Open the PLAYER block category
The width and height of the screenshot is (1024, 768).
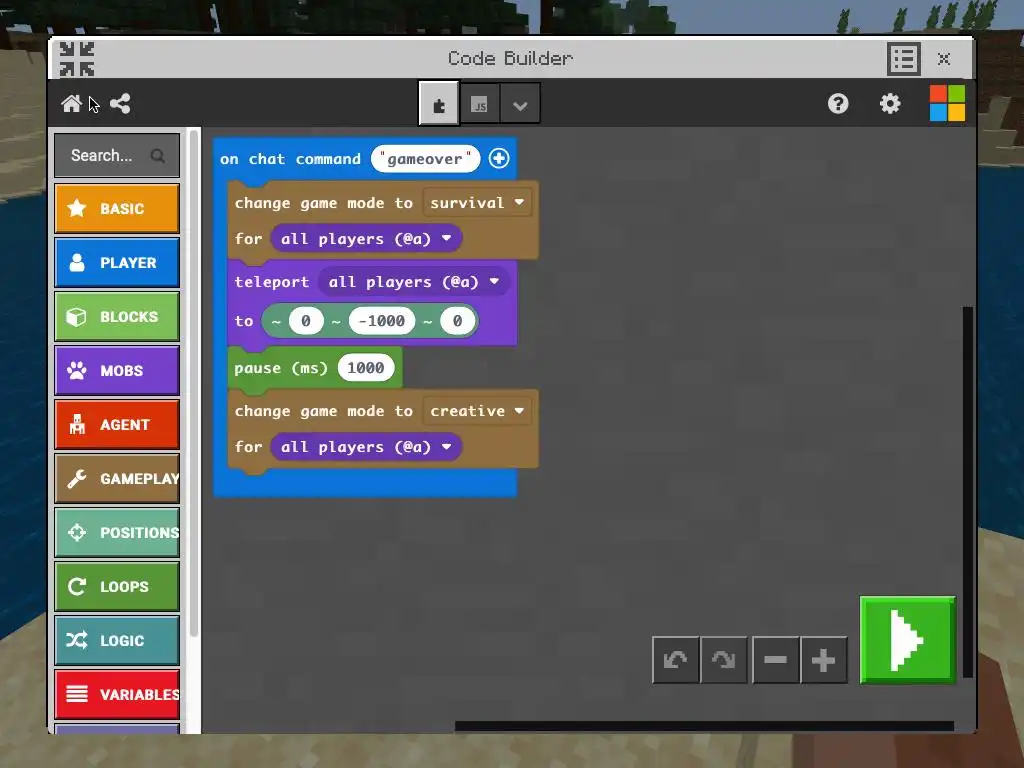tap(117, 263)
